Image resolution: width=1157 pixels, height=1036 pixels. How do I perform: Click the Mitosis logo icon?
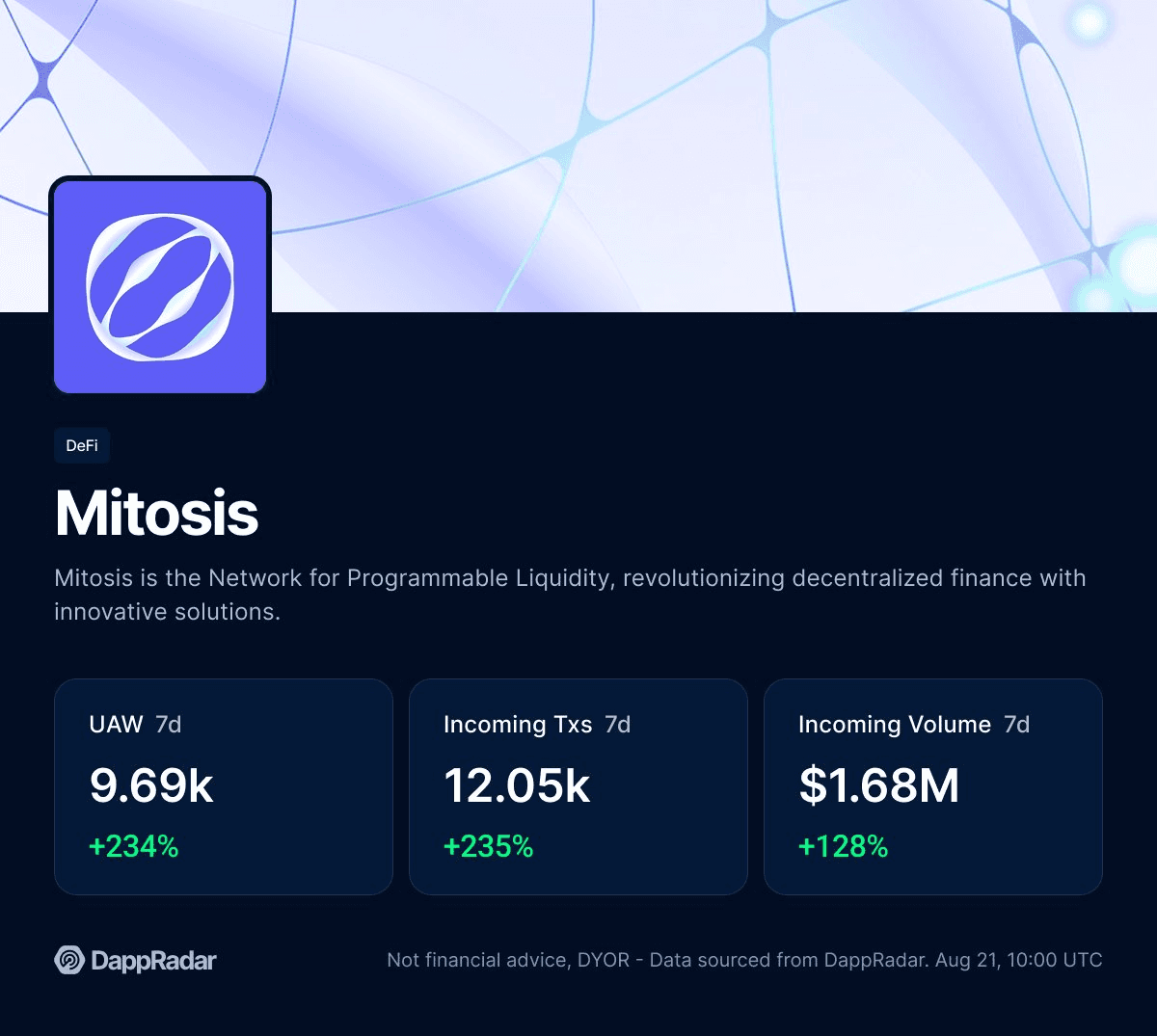pyautogui.click(x=160, y=286)
